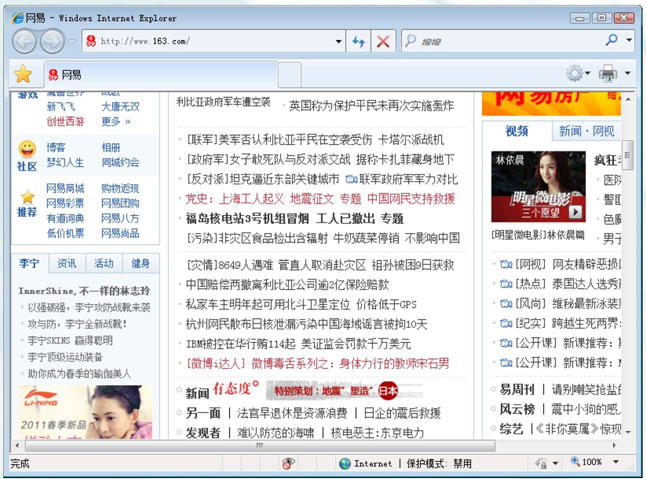Image resolution: width=646 pixels, height=479 pixels.
Task: Select the 健身 tab
Action: pos(140,264)
